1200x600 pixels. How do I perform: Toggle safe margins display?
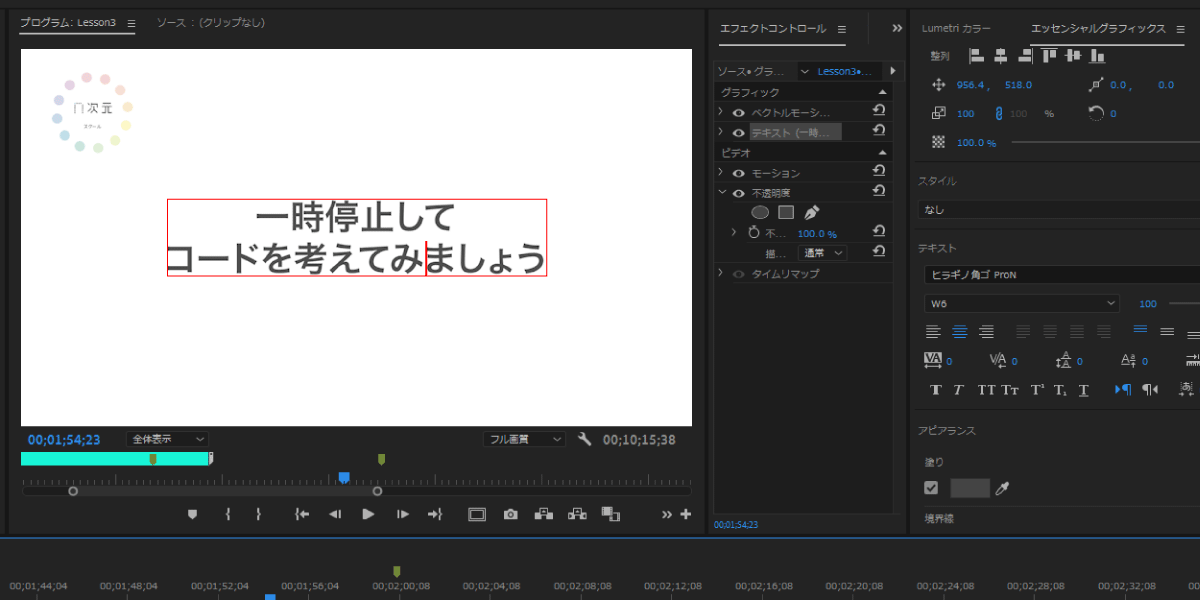tap(477, 514)
